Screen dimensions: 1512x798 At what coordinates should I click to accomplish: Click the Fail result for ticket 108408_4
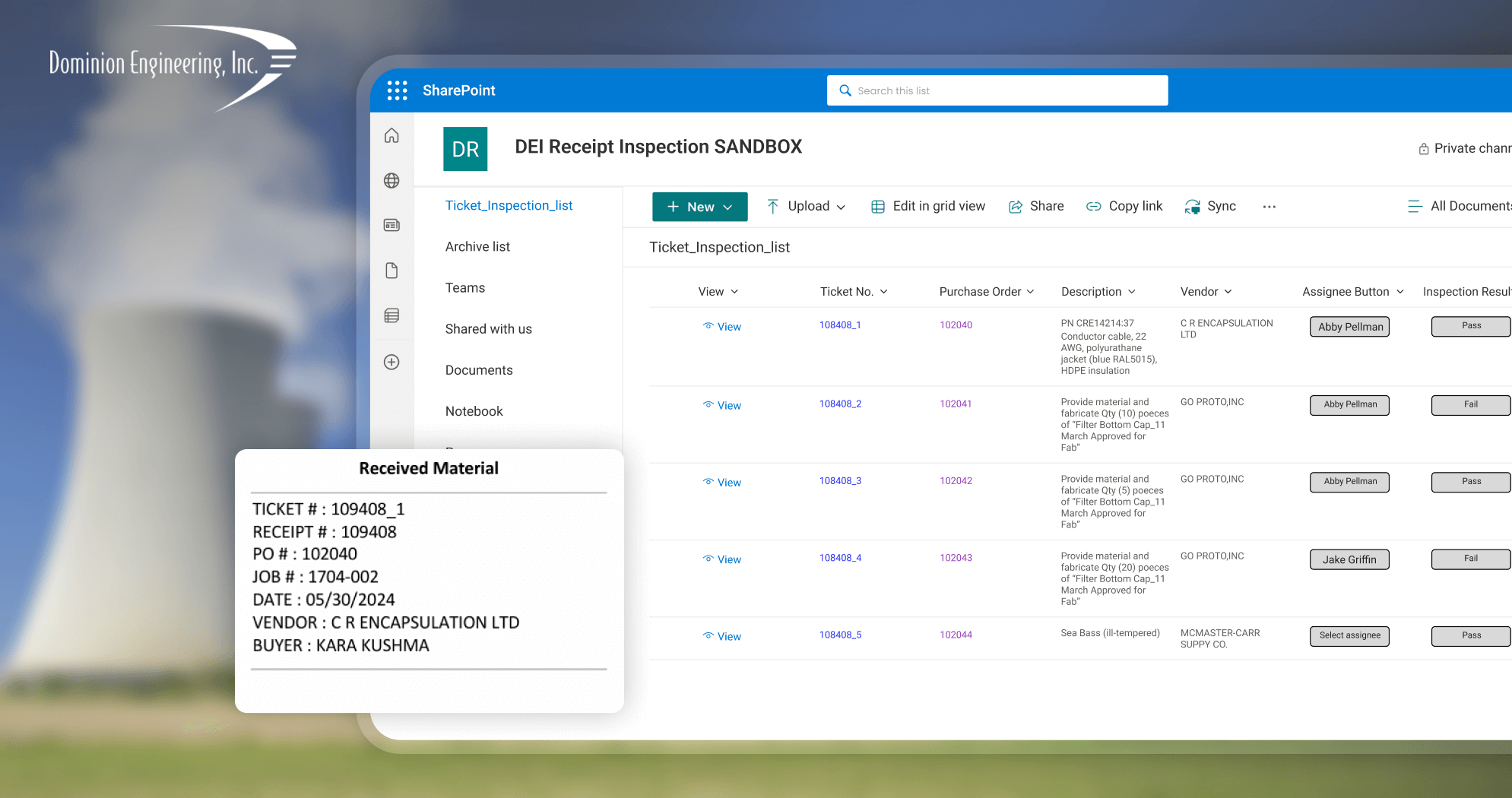tap(1471, 559)
